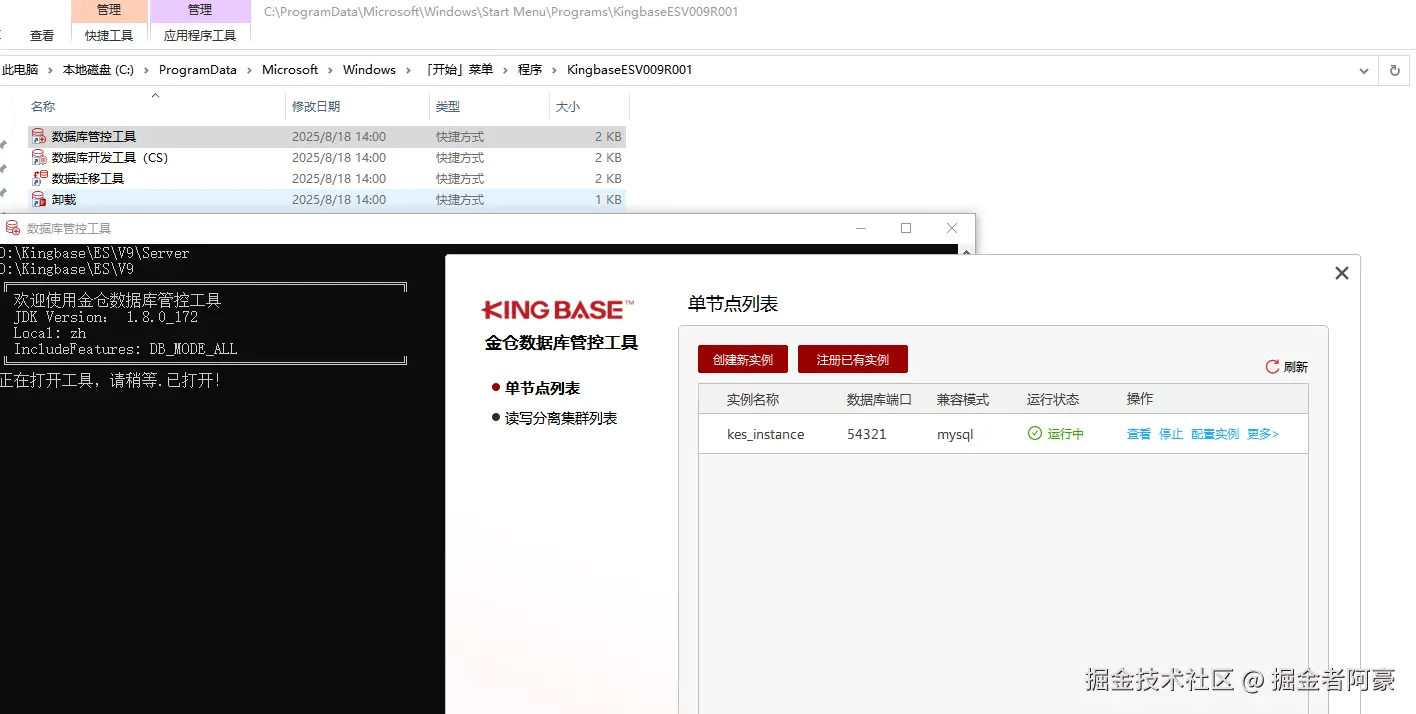The width and height of the screenshot is (1416, 714).
Task: Click the 1 KB size of 卸载
Action: [x=608, y=199]
